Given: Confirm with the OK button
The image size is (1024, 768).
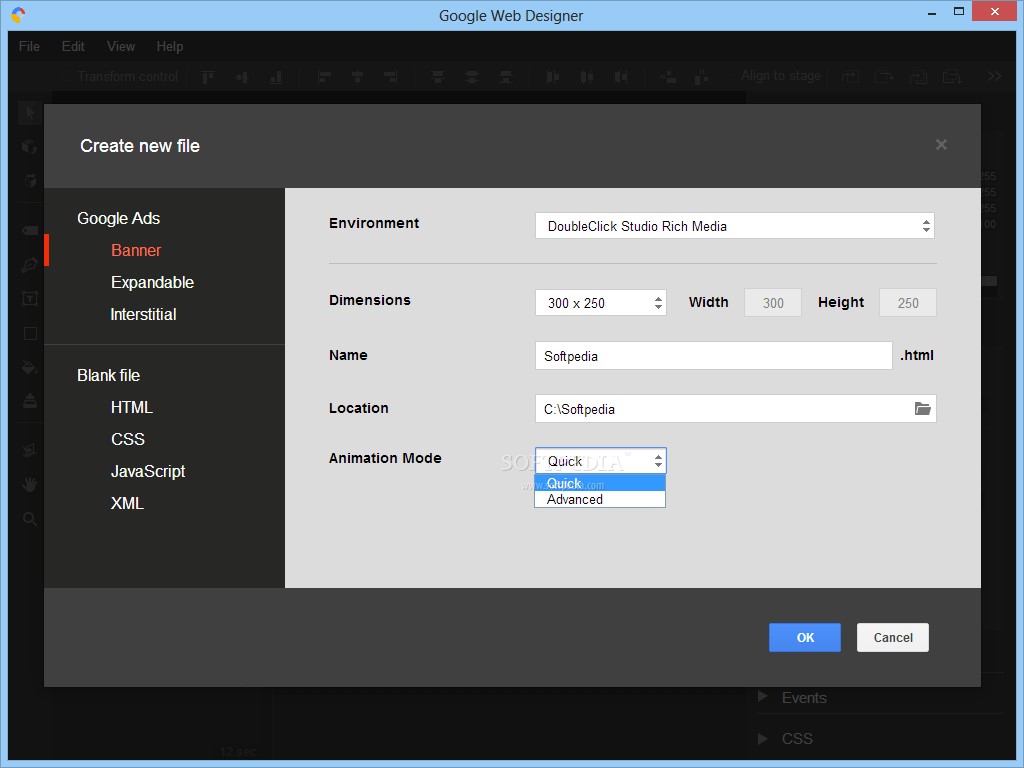Looking at the screenshot, I should (x=804, y=637).
